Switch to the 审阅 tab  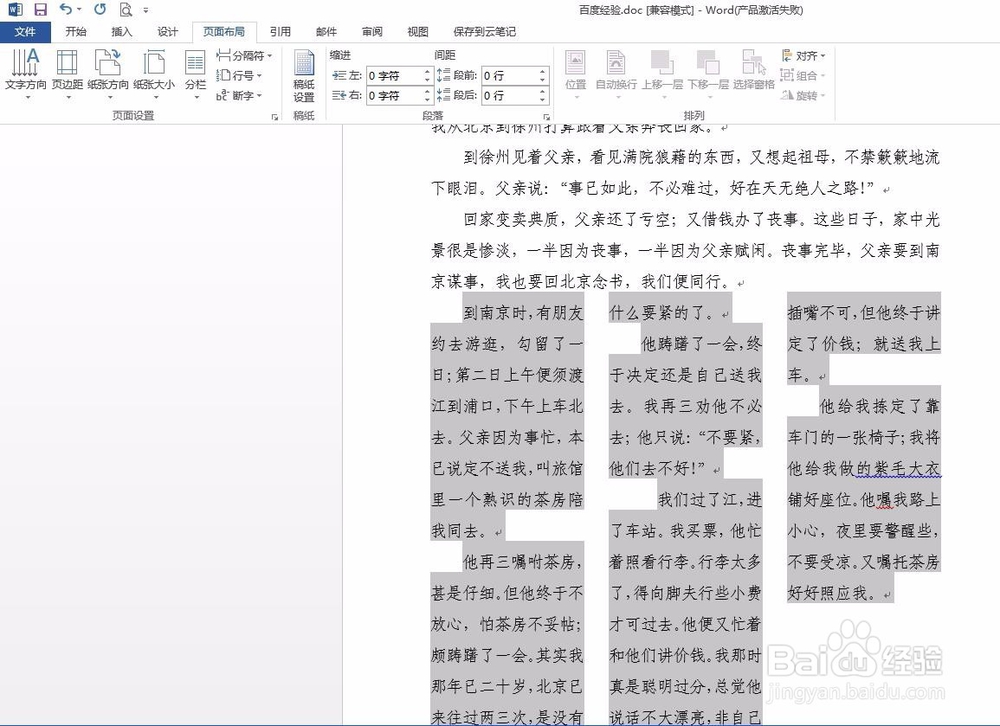point(372,32)
